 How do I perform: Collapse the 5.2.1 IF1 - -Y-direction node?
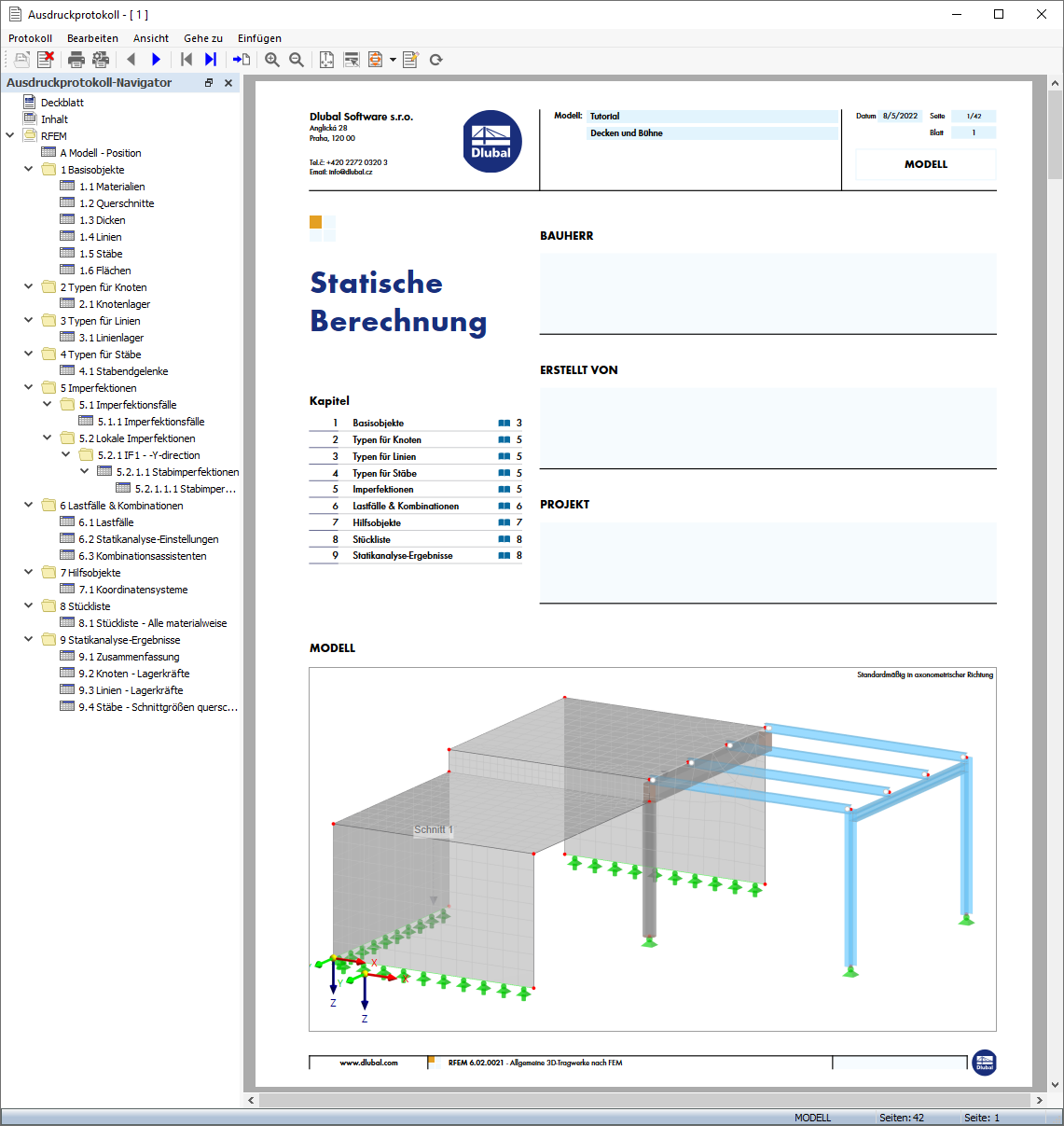[66, 454]
